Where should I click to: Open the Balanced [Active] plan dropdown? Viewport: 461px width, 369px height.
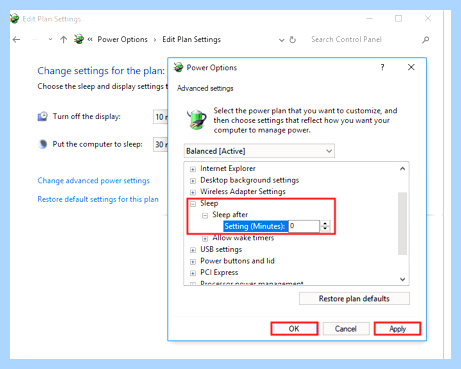259,151
